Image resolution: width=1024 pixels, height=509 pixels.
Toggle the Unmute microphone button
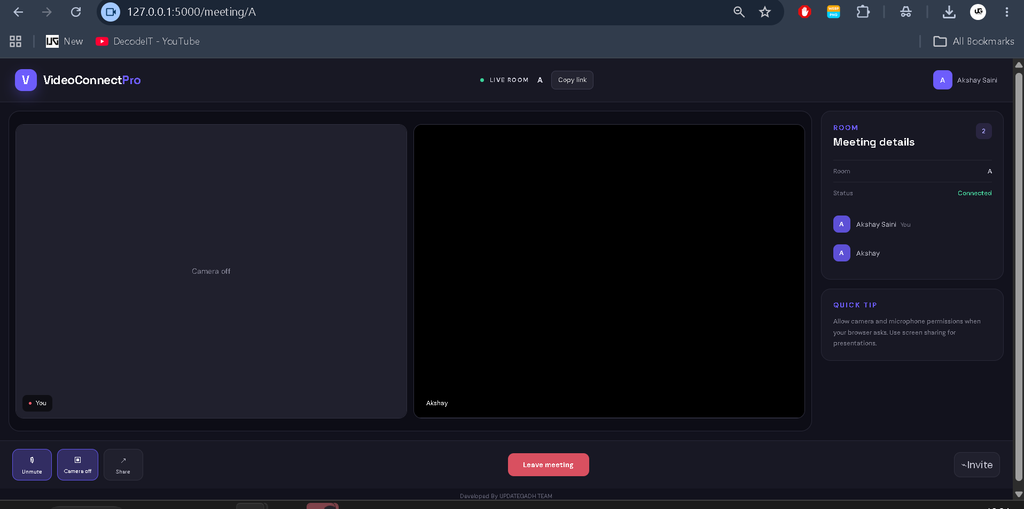coord(31,465)
